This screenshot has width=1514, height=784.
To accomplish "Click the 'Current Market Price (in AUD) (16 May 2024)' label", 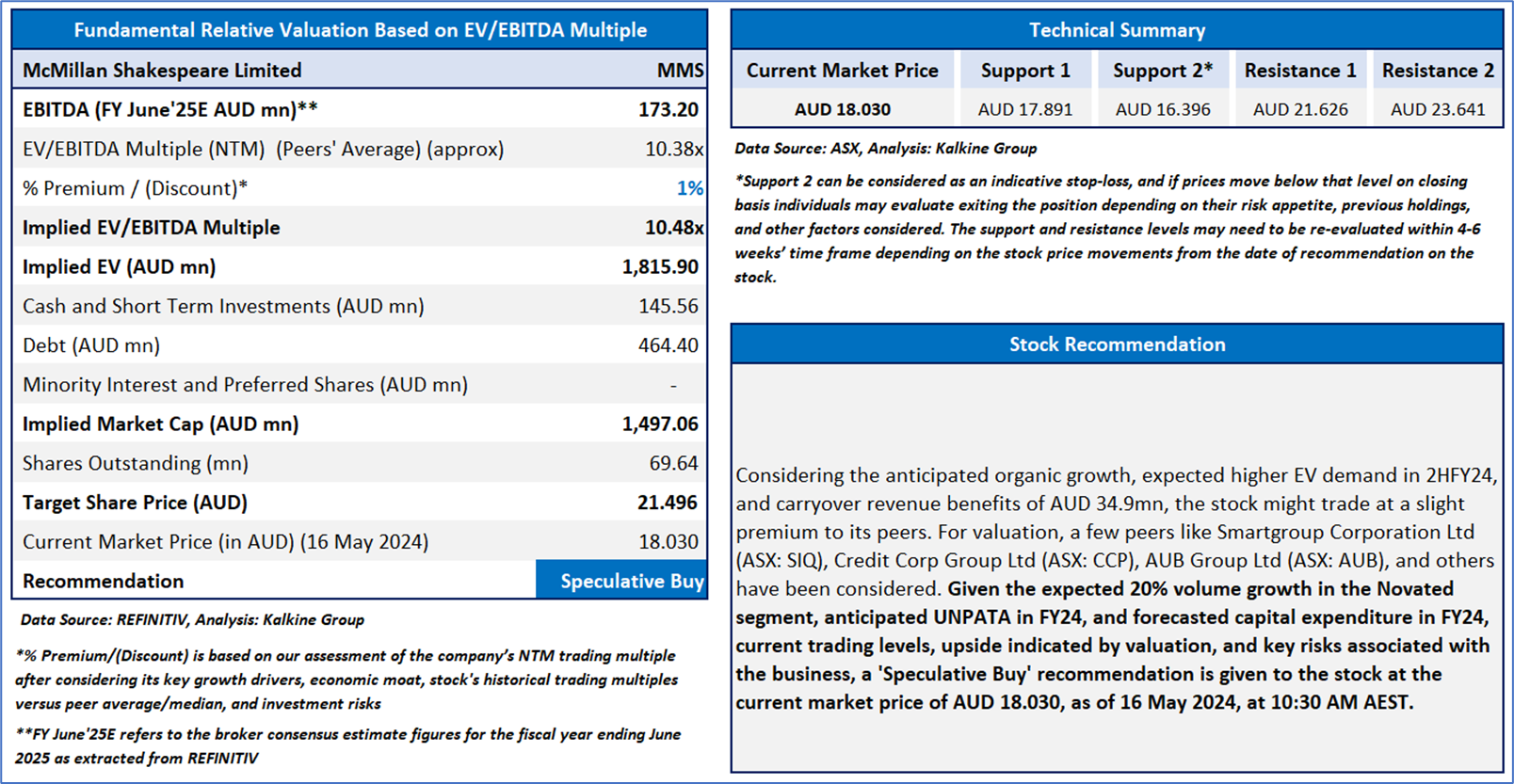I will coord(226,542).
